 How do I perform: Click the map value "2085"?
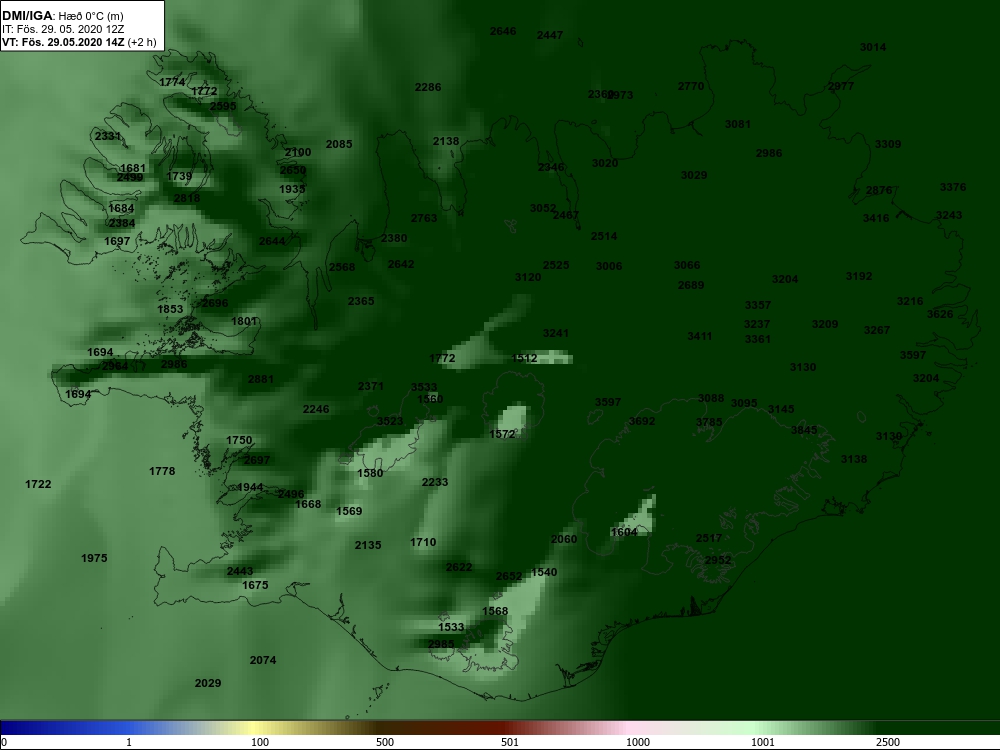[339, 144]
